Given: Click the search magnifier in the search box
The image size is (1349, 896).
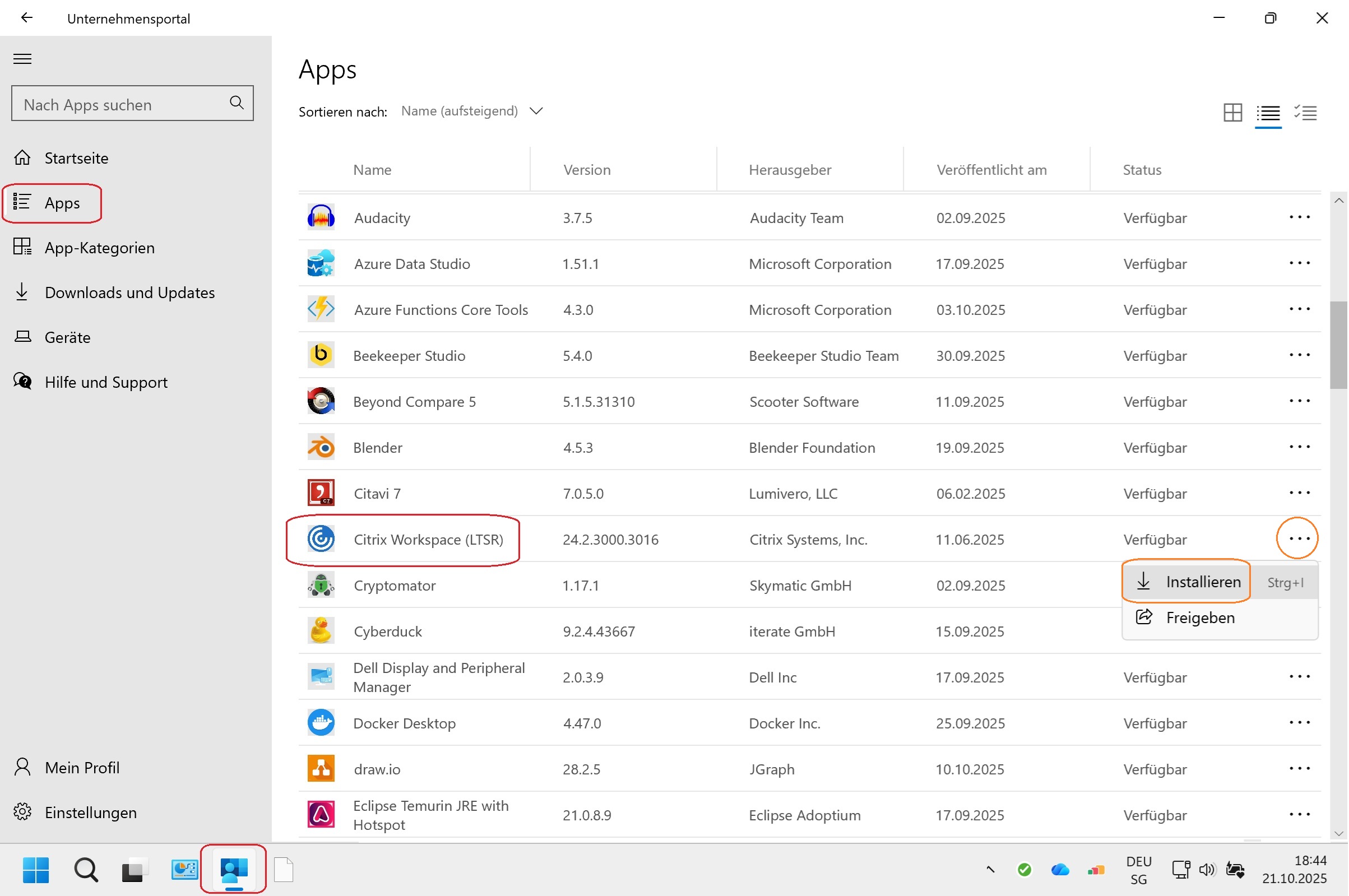Looking at the screenshot, I should (236, 104).
